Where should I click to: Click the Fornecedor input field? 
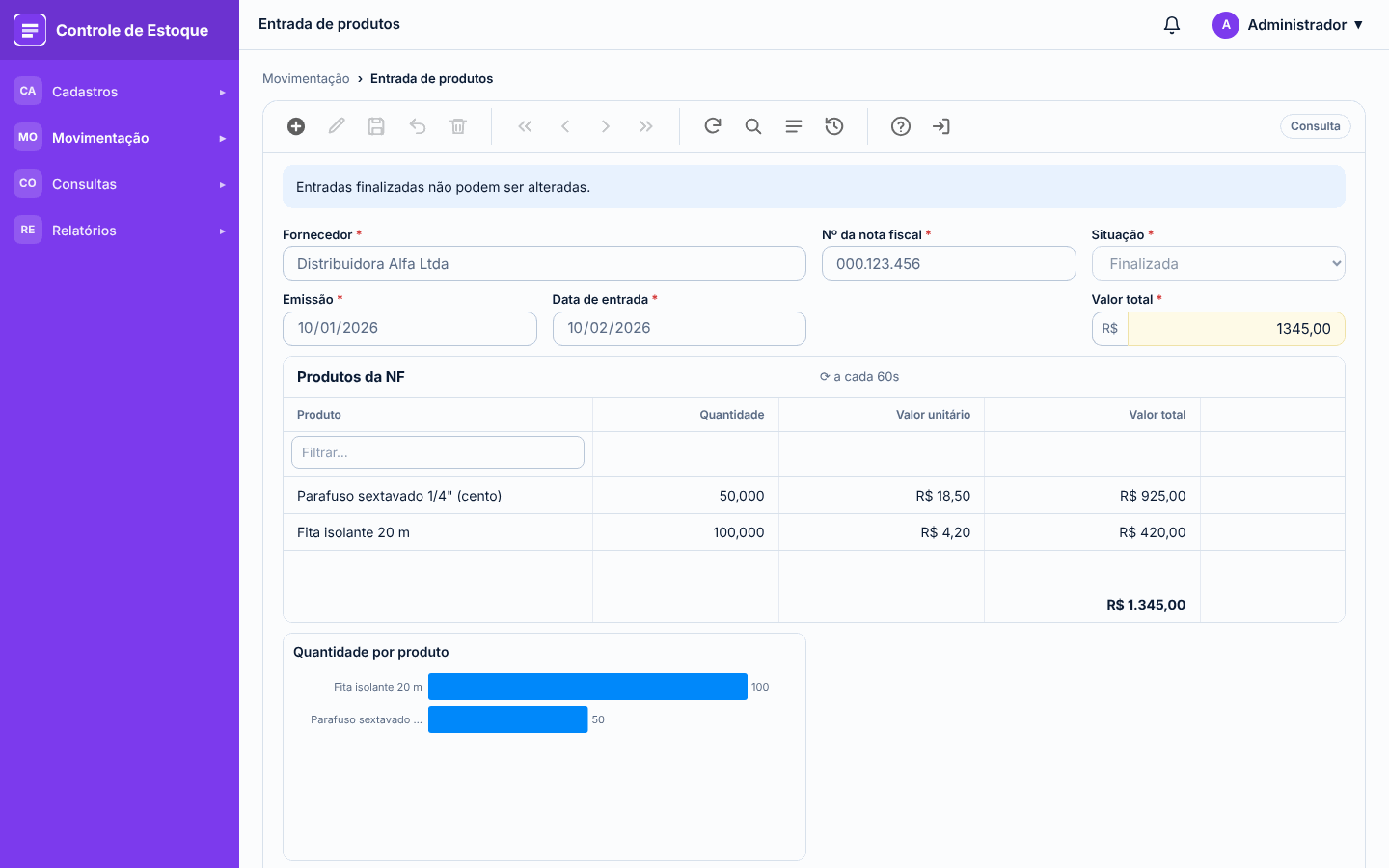544,263
